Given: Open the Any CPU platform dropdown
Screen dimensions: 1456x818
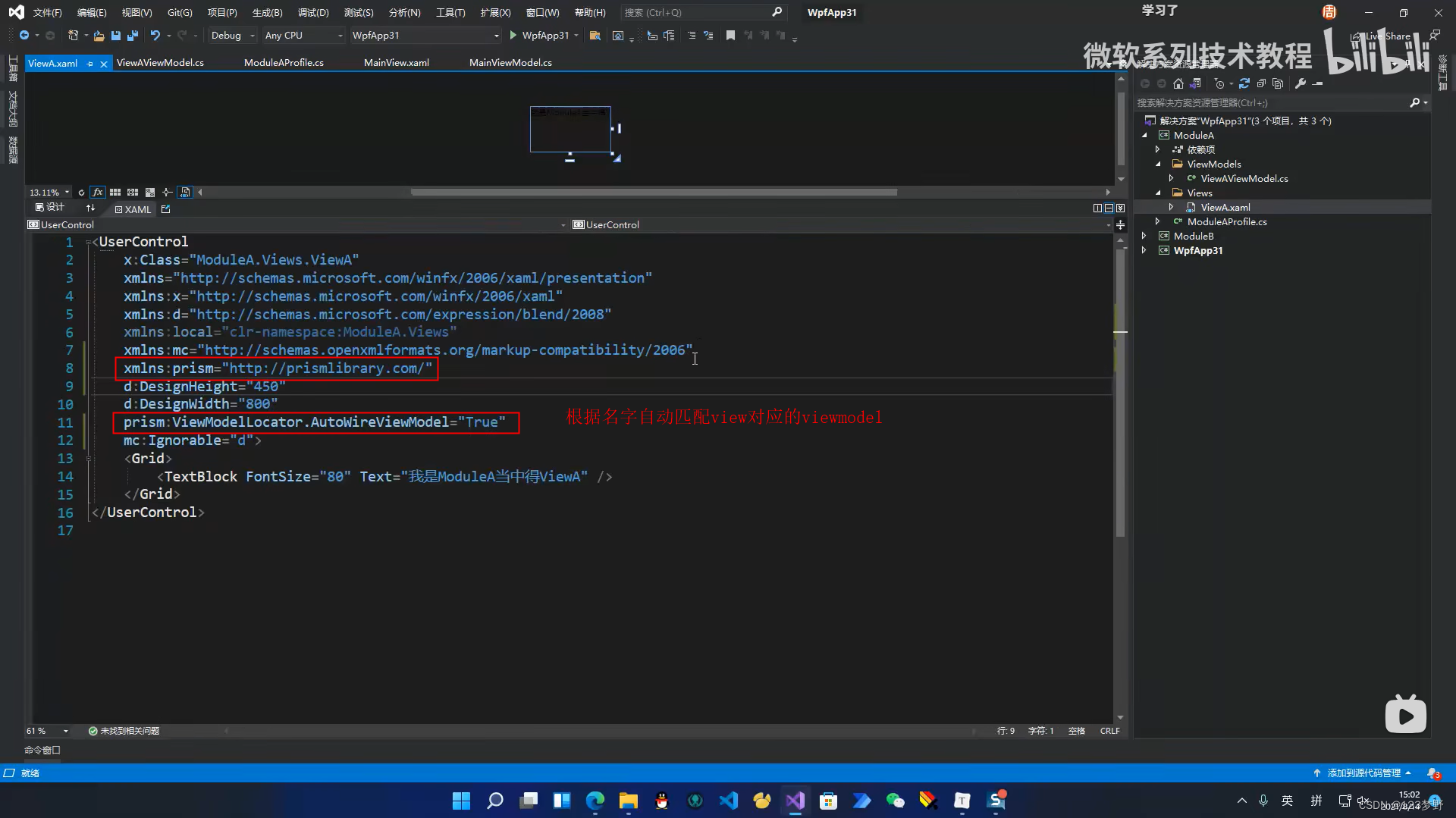Looking at the screenshot, I should click(303, 36).
